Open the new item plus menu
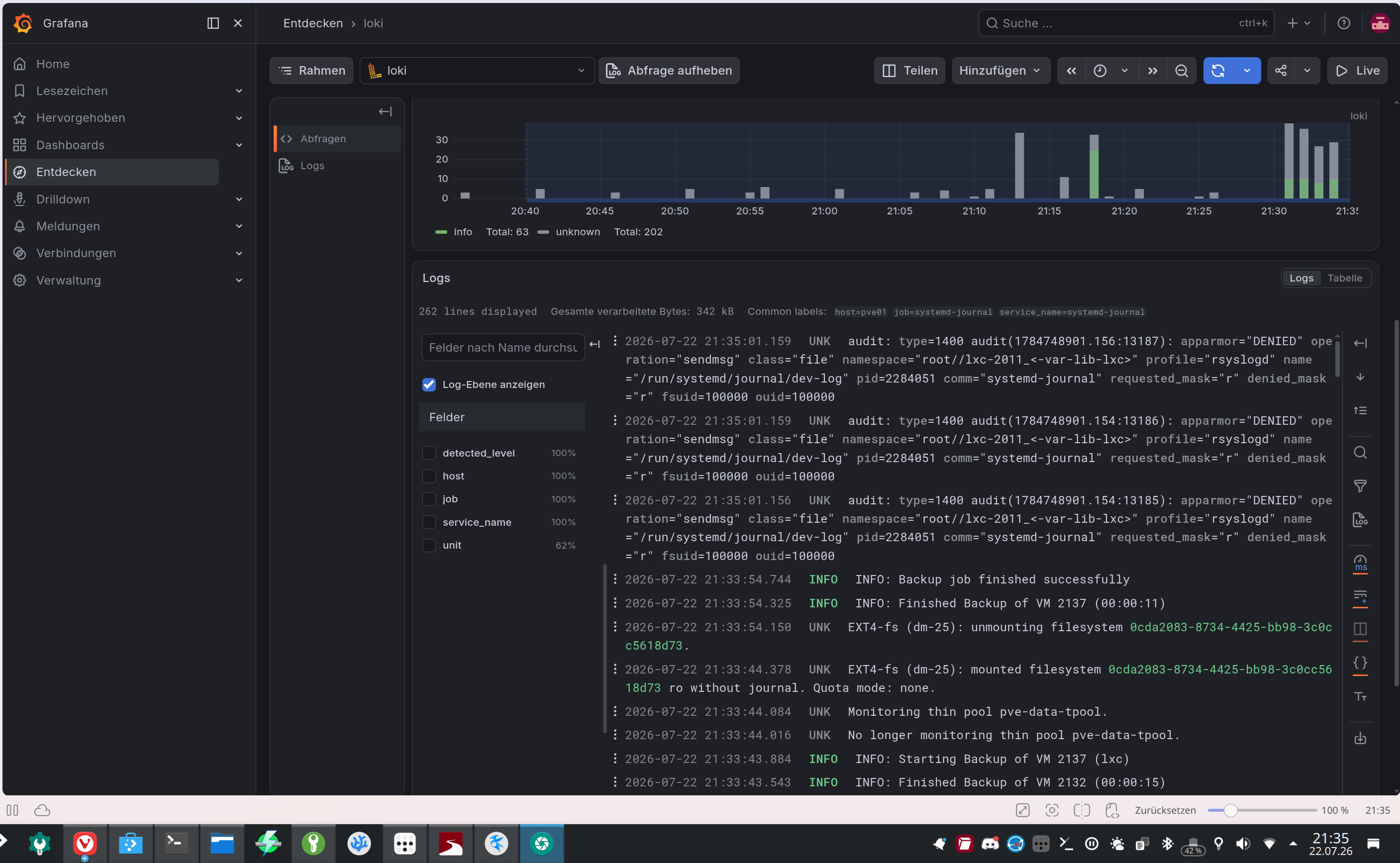This screenshot has height=863, width=1400. (1299, 23)
